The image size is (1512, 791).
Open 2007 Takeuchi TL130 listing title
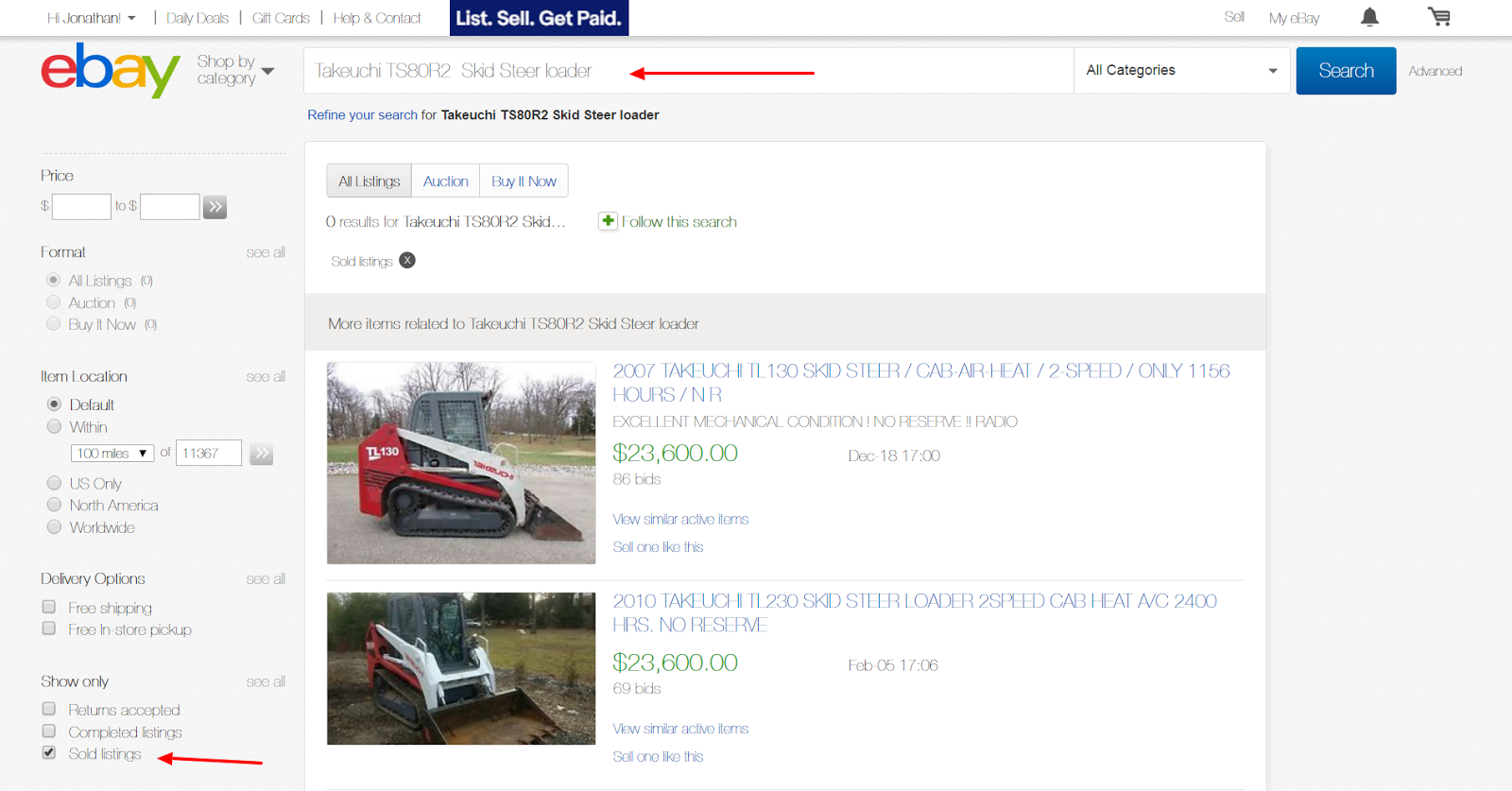pos(921,383)
